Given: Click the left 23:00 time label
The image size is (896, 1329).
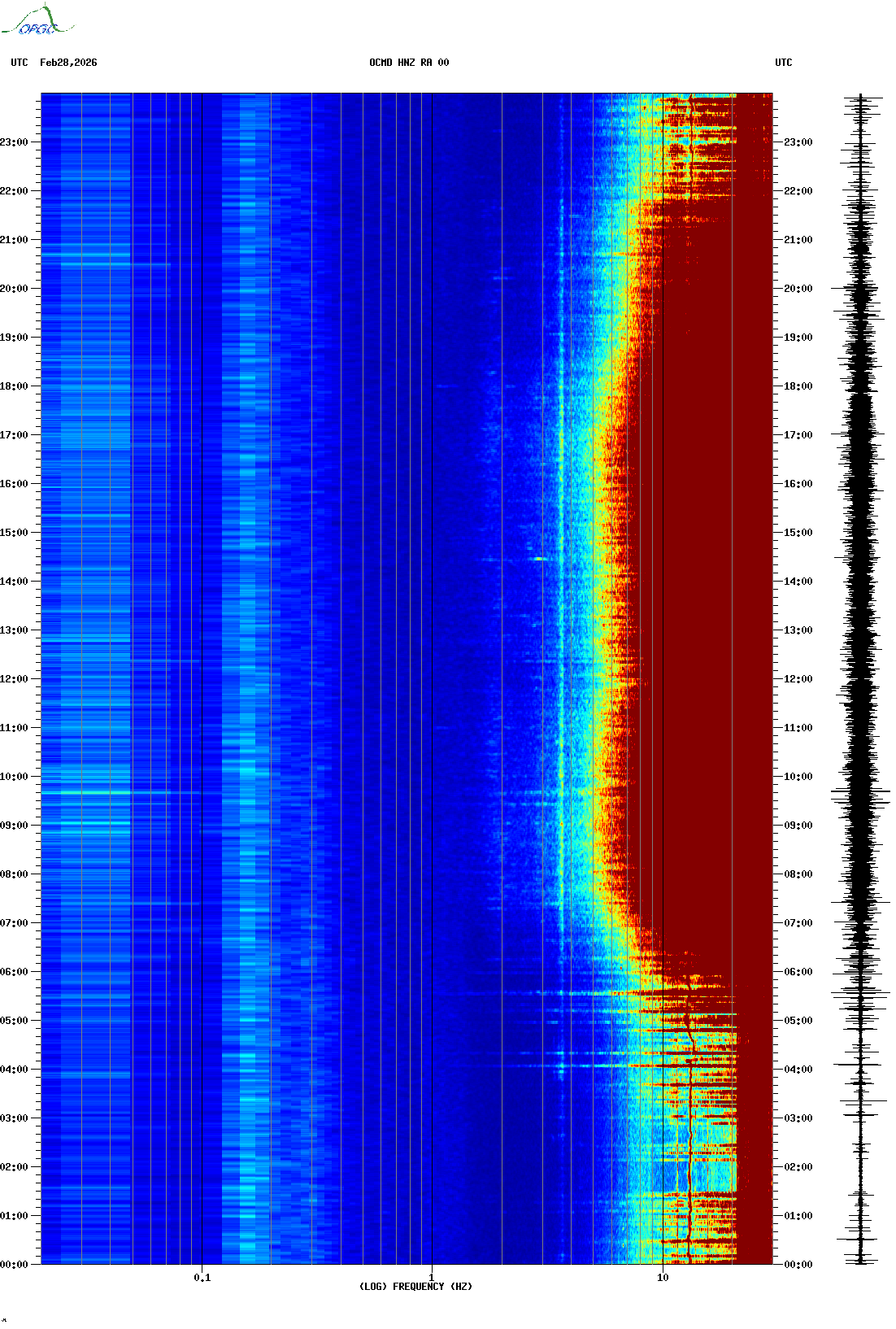Looking at the screenshot, I should pyautogui.click(x=14, y=142).
